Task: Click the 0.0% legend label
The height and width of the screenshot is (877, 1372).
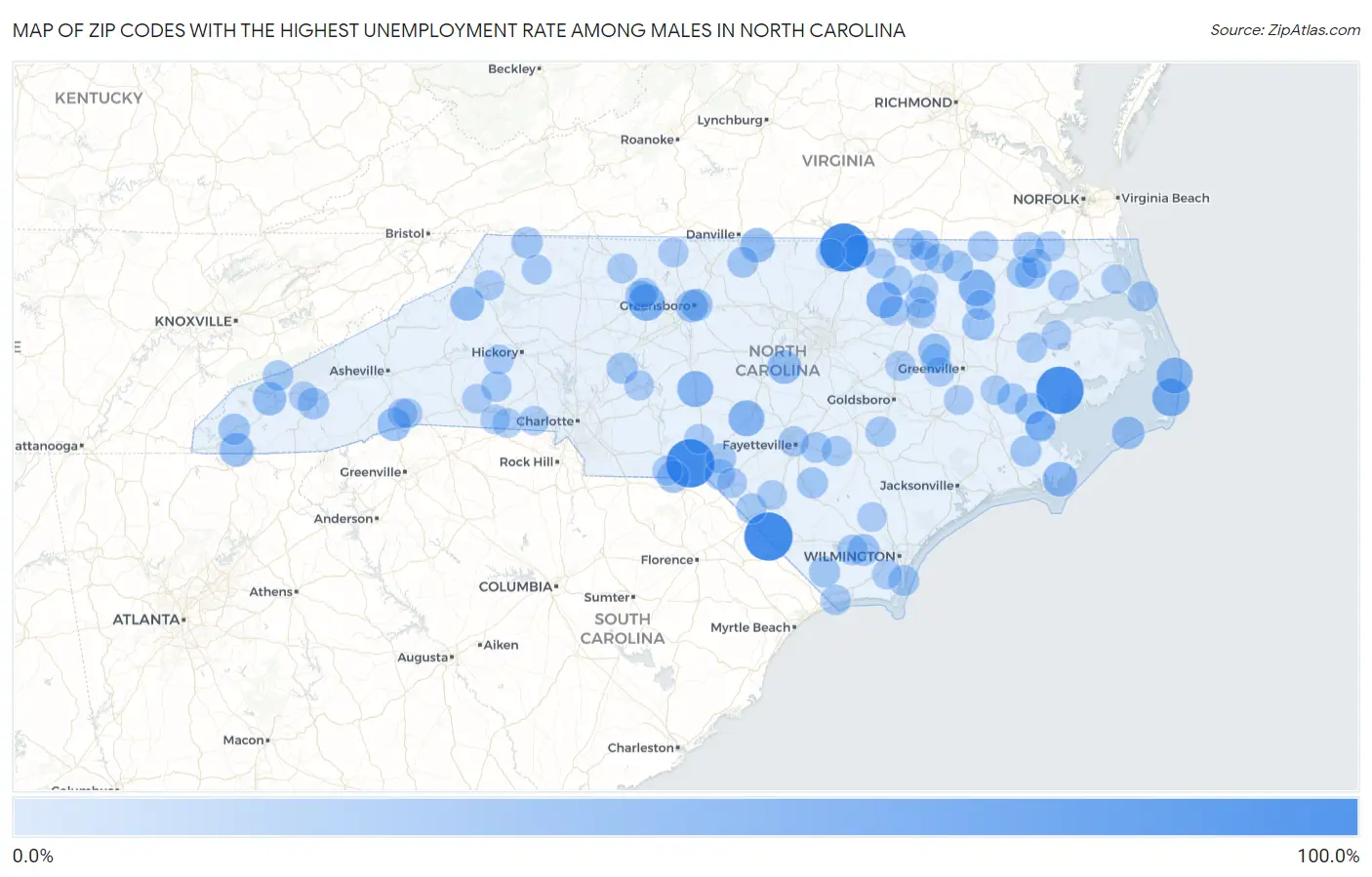Action: pyautogui.click(x=33, y=856)
